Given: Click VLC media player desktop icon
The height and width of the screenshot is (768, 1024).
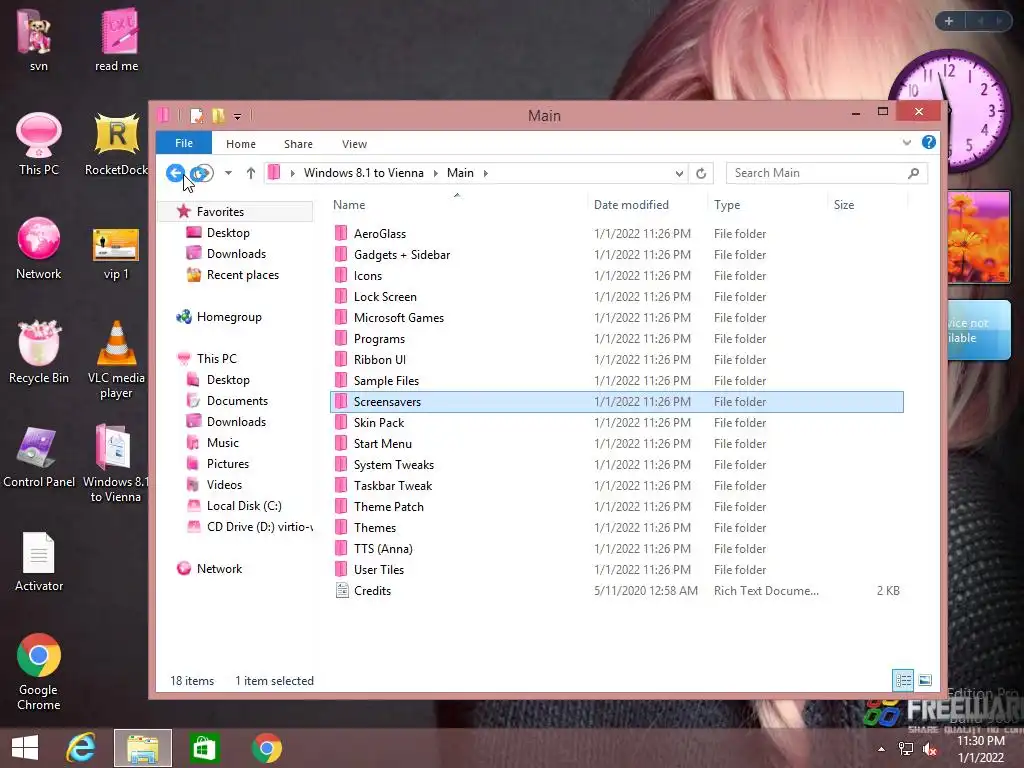Looking at the screenshot, I should tap(116, 359).
